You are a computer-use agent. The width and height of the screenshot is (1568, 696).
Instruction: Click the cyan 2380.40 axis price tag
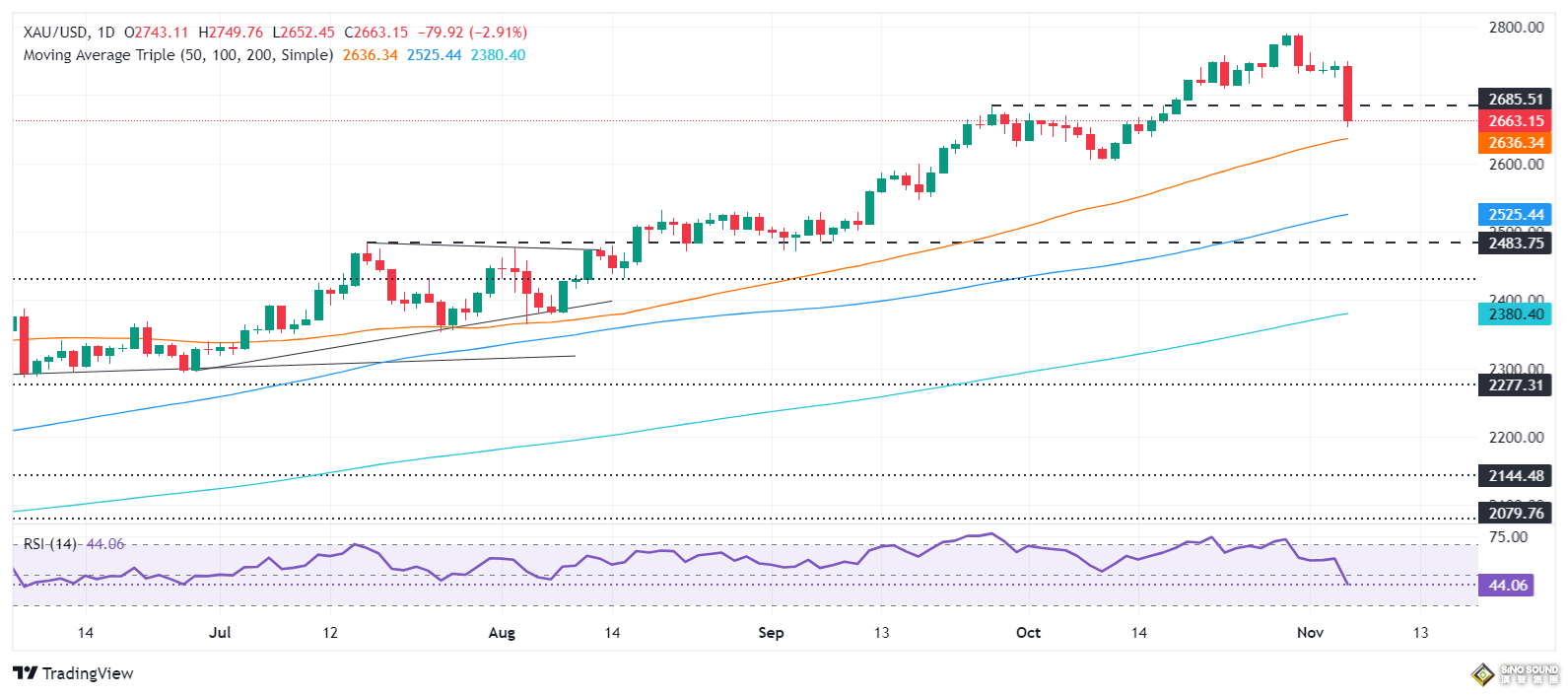coord(1515,314)
